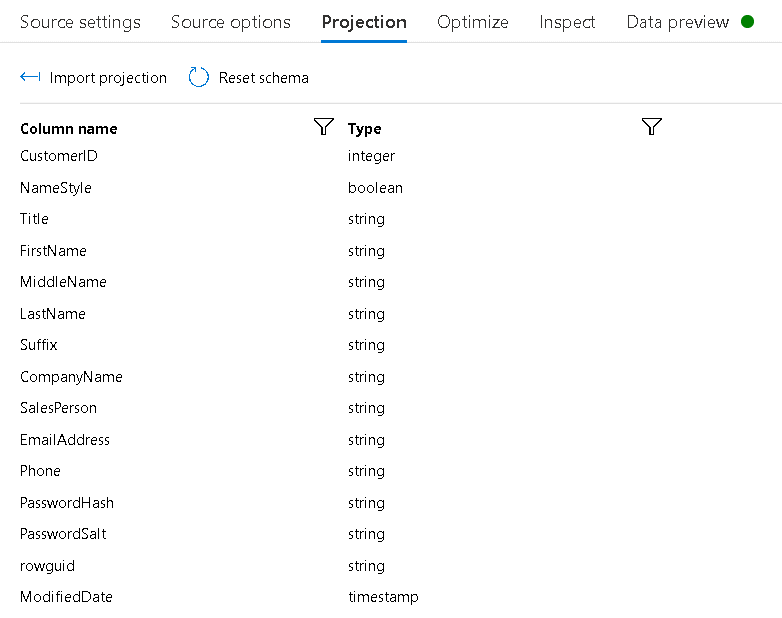The width and height of the screenshot is (782, 618).
Task: Select the EmailAddress column row
Action: pyautogui.click(x=341, y=439)
